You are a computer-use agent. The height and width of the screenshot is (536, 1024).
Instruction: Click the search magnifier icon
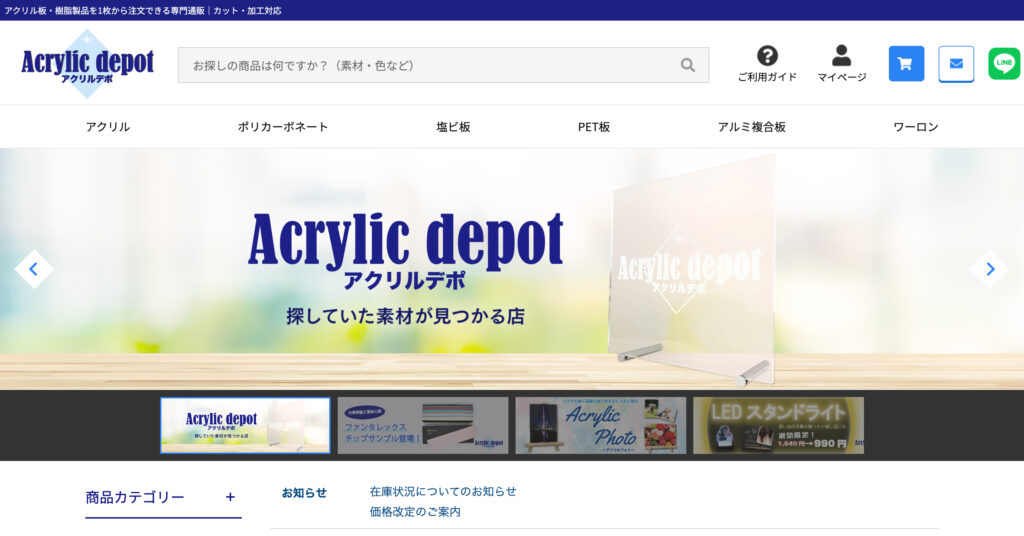(x=687, y=65)
